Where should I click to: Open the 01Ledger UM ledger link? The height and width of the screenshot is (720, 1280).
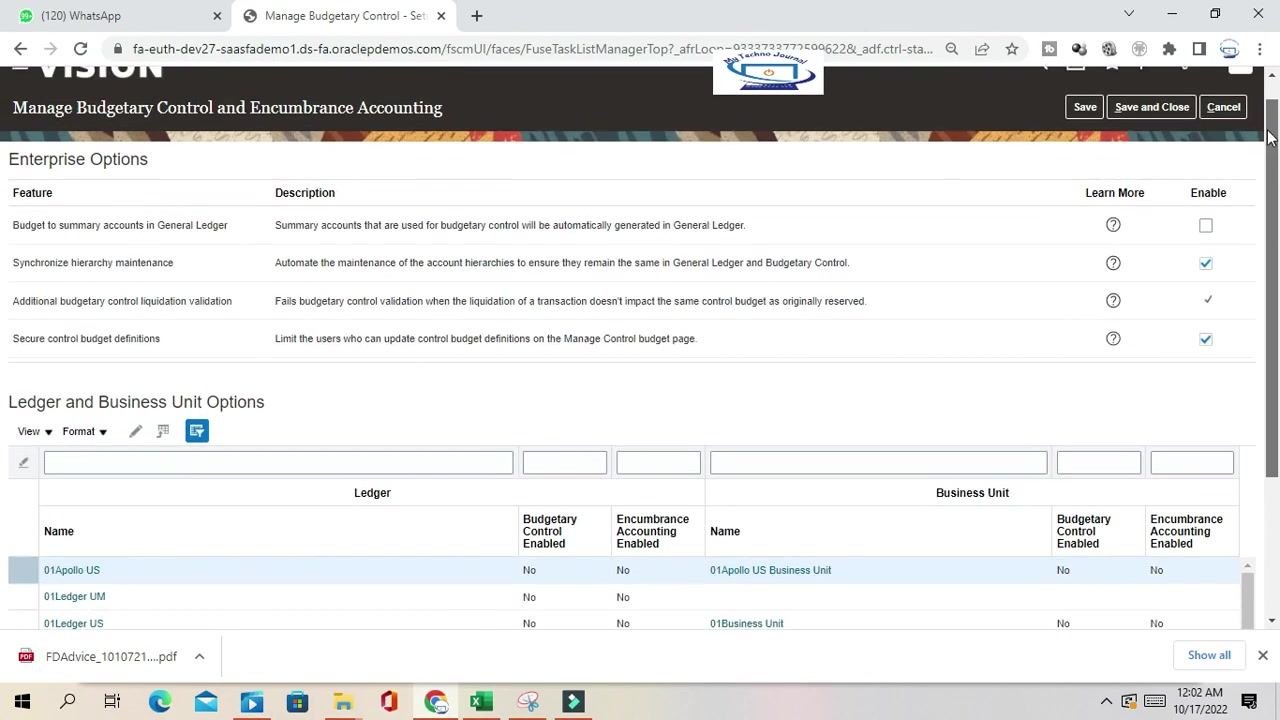(75, 597)
